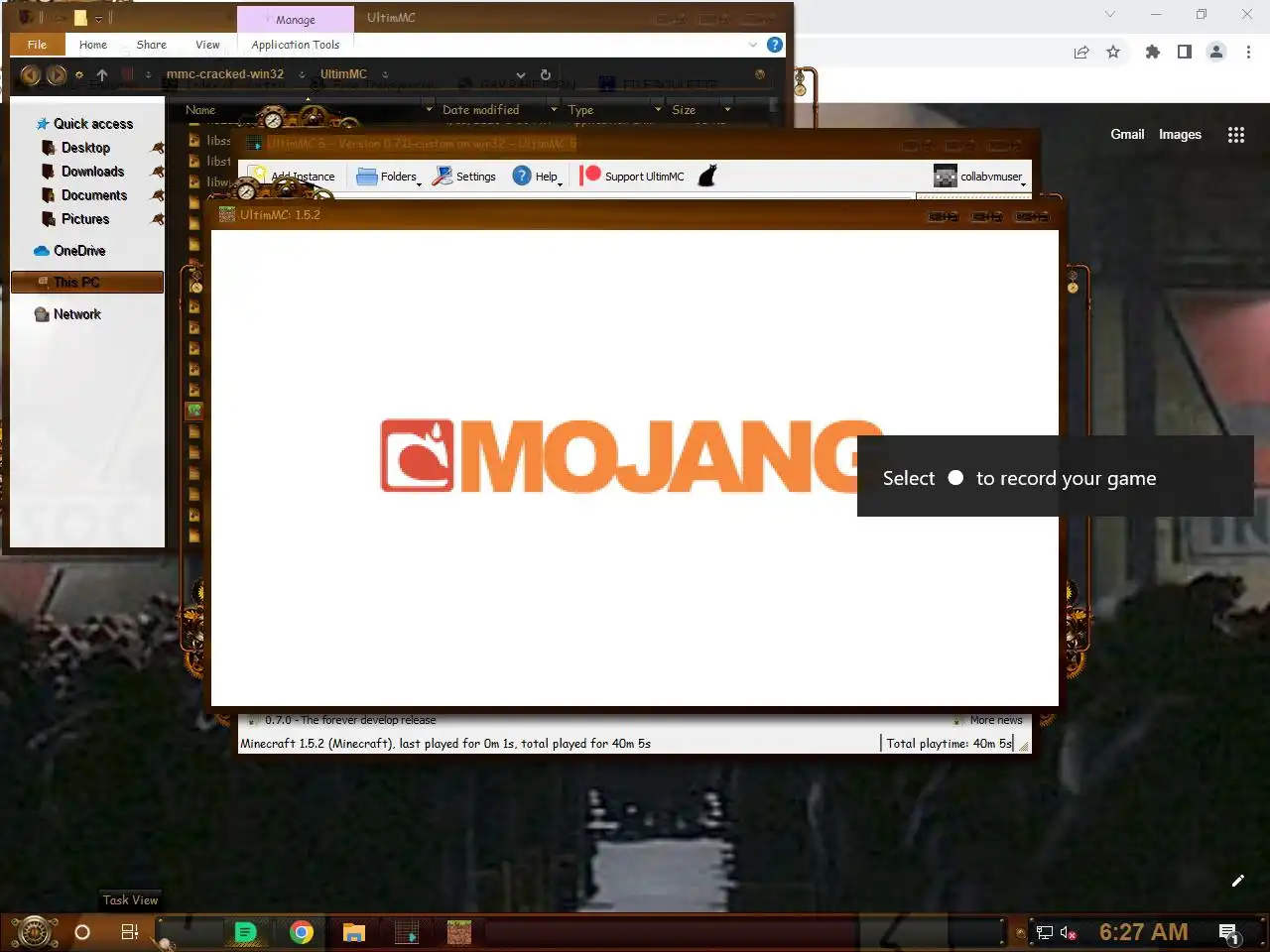
Task: Click the '0.7.0 - The forever develop release' news text
Action: [350, 720]
